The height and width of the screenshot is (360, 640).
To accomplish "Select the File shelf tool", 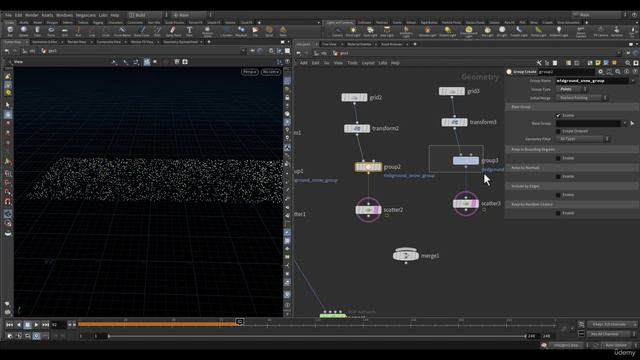I will [x=255, y=31].
